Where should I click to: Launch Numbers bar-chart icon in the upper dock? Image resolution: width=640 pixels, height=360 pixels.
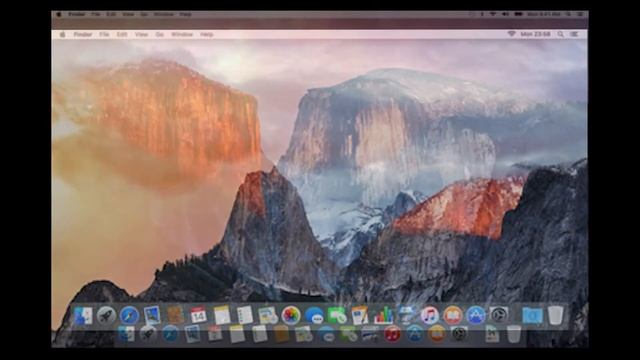383,316
